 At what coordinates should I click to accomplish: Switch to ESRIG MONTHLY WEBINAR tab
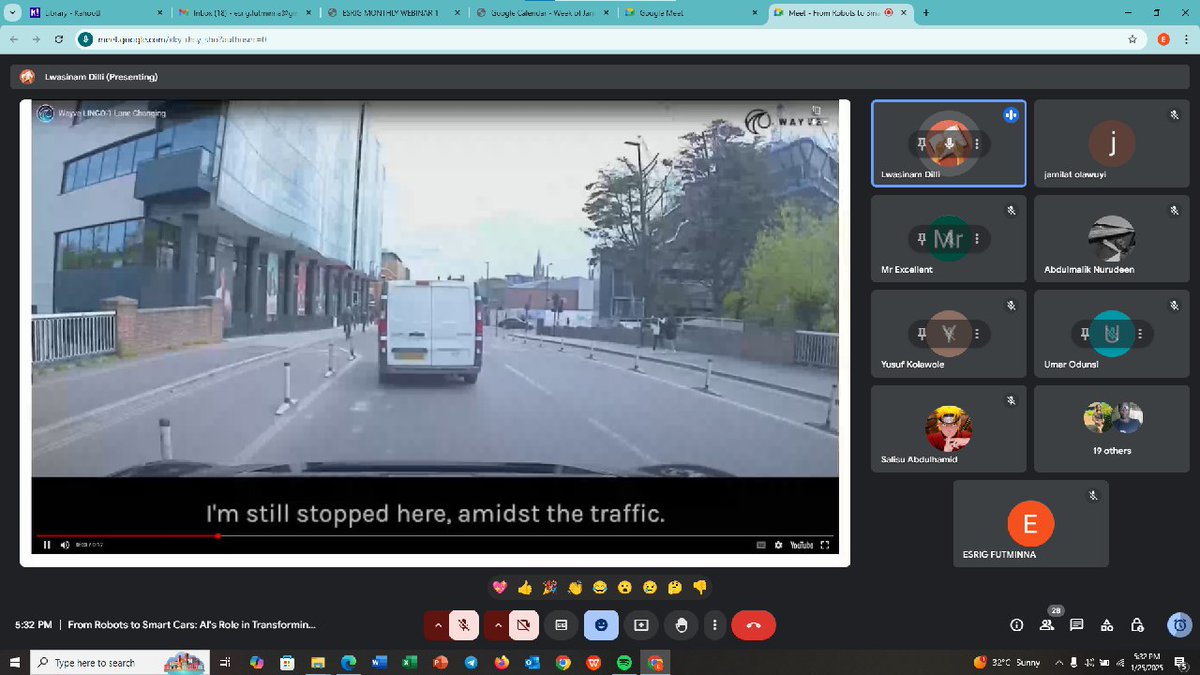click(x=395, y=12)
